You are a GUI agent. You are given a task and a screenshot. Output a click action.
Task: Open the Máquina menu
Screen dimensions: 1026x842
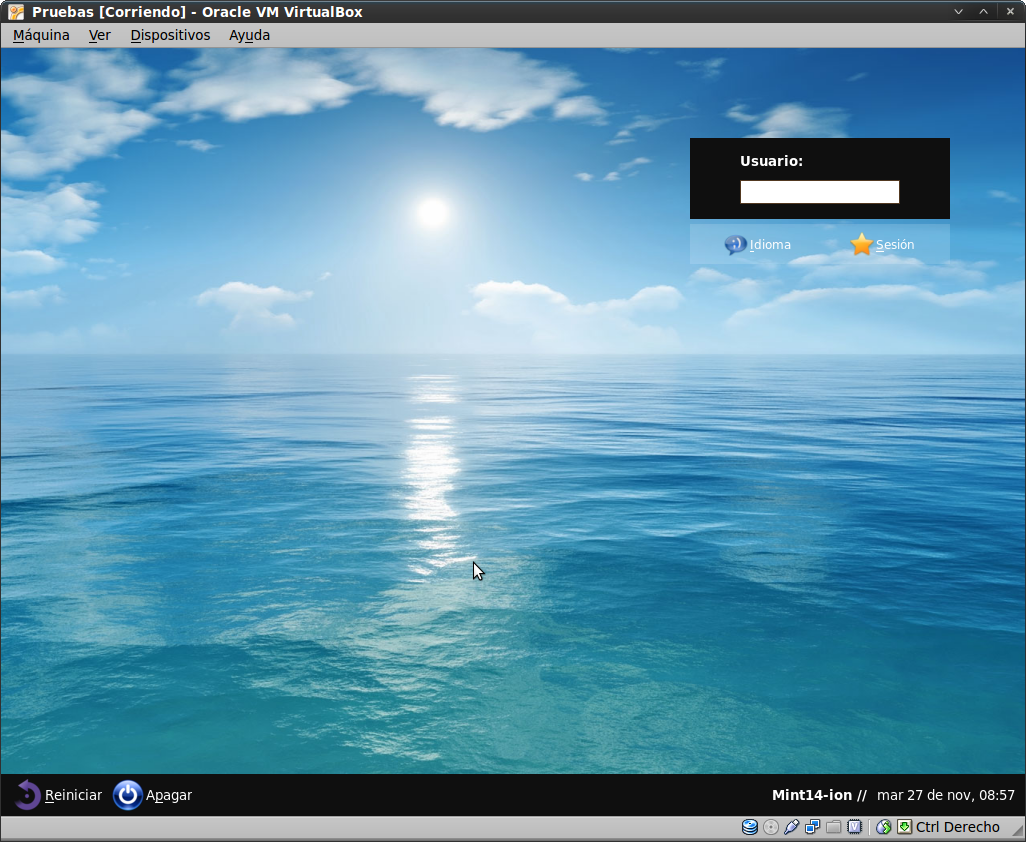[x=41, y=35]
